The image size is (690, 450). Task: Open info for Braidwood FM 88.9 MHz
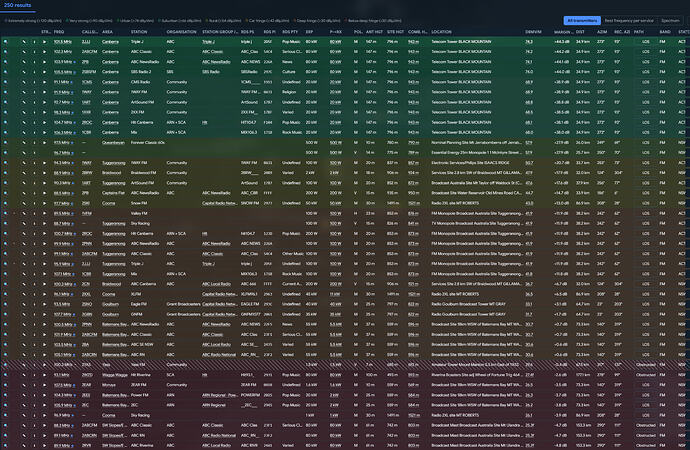(34, 173)
